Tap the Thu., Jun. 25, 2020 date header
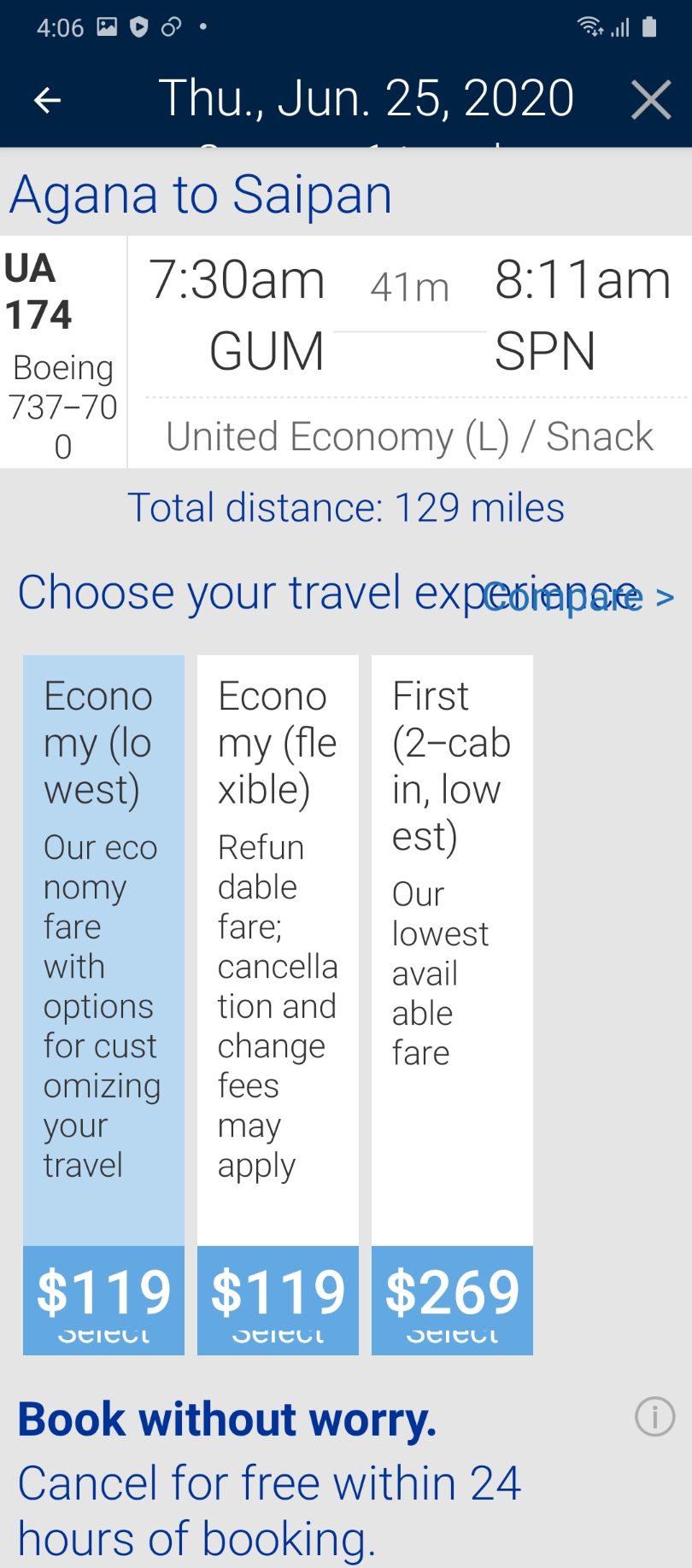This screenshot has width=692, height=1568. [366, 98]
